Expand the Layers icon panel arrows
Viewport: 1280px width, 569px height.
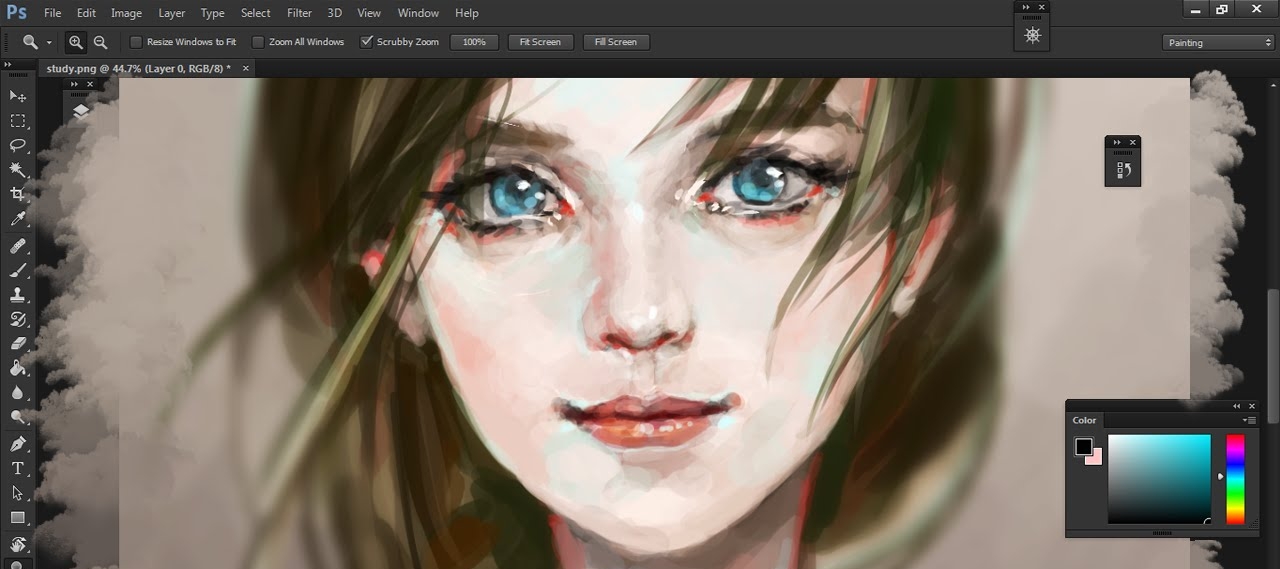[76, 85]
